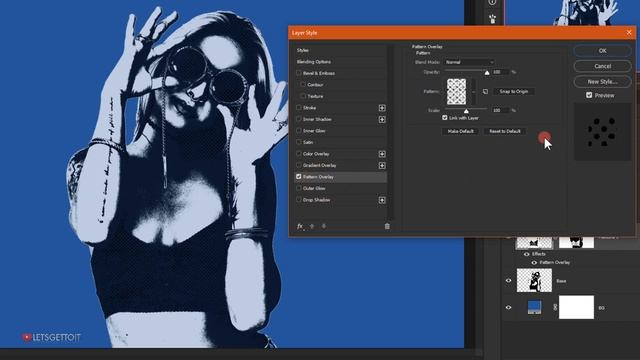This screenshot has height=360, width=640.
Task: Click the Snap to Origin button
Action: pyautogui.click(x=514, y=91)
